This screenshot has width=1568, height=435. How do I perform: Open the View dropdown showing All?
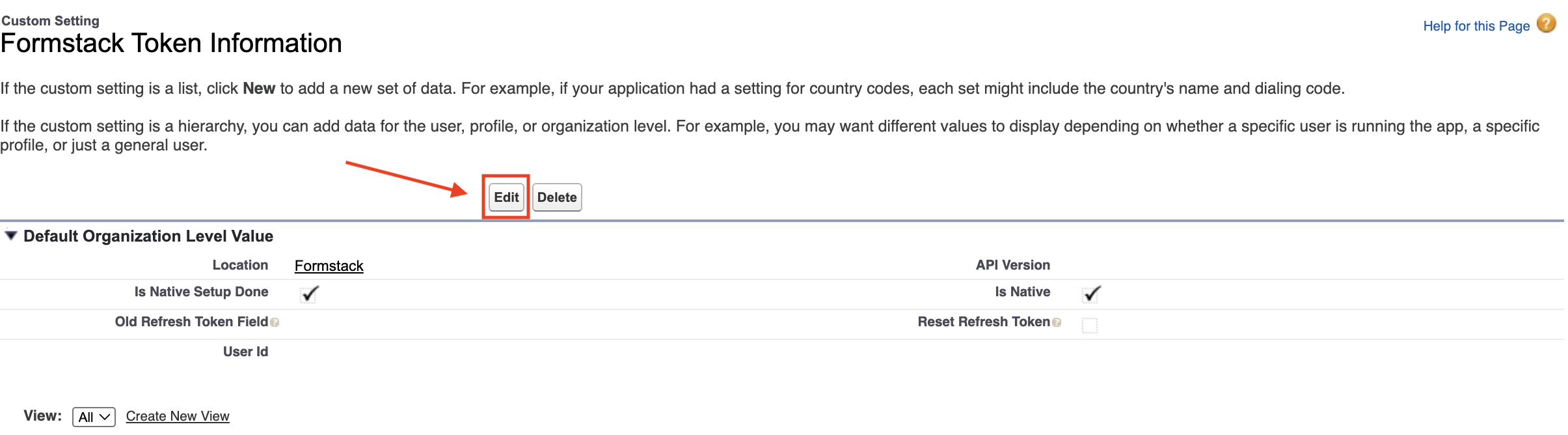point(94,417)
